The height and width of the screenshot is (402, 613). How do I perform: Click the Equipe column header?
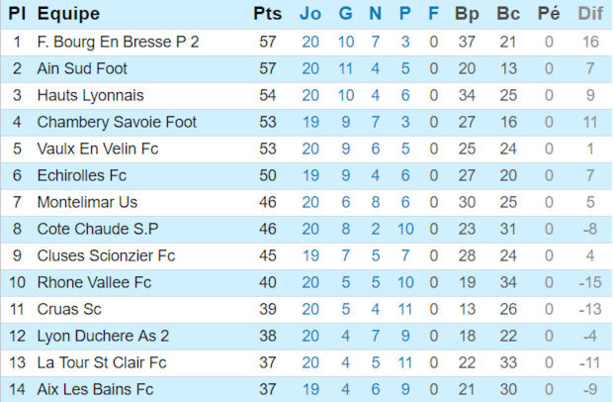[68, 14]
